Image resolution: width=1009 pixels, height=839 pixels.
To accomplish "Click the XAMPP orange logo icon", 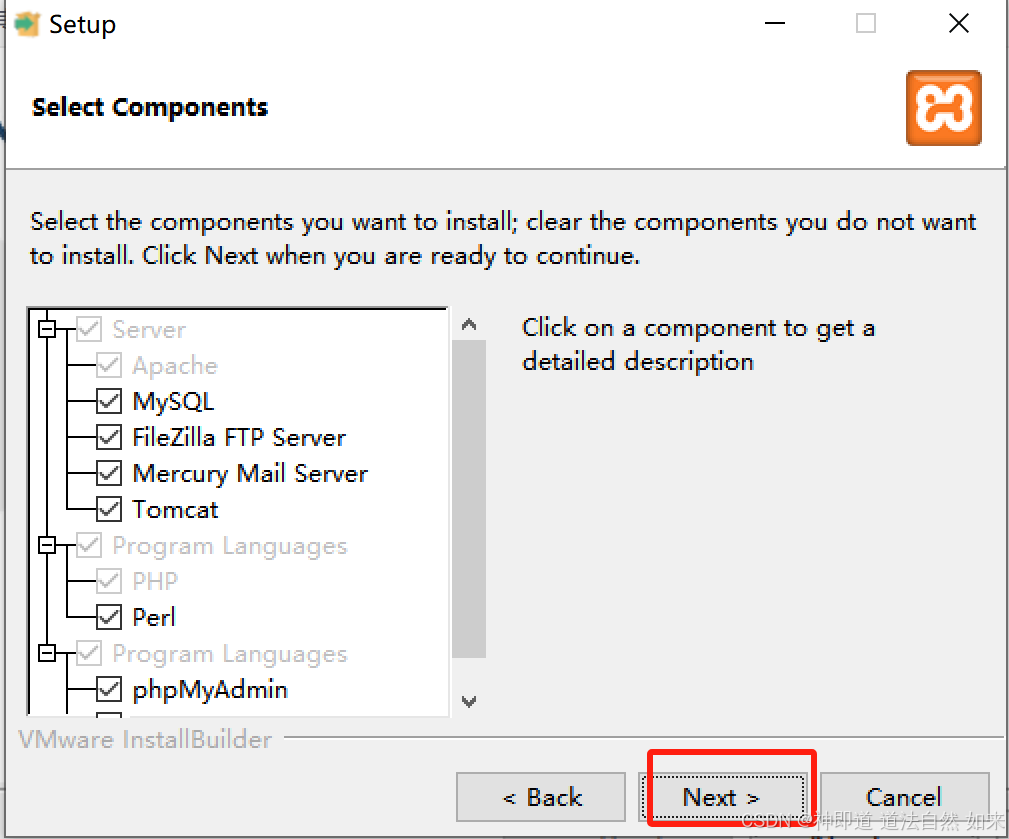I will click(943, 108).
